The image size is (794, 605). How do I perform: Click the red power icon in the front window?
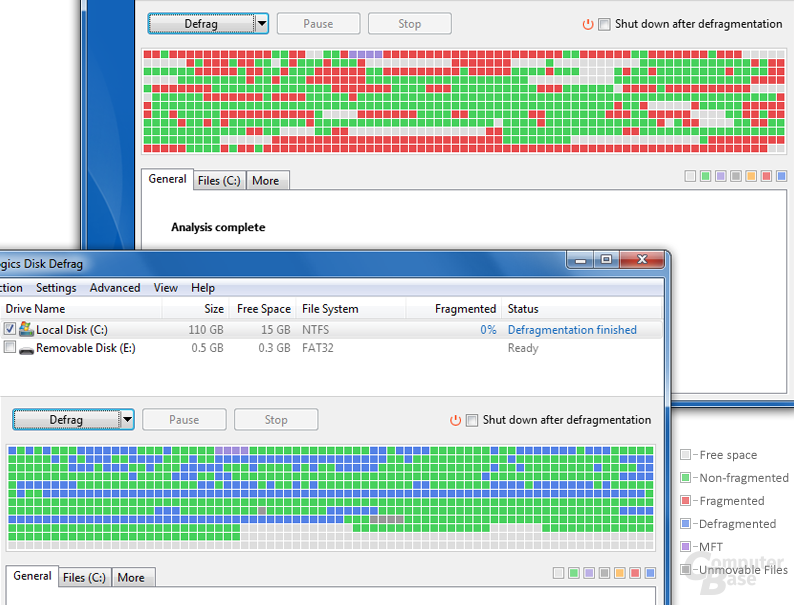coord(455,420)
